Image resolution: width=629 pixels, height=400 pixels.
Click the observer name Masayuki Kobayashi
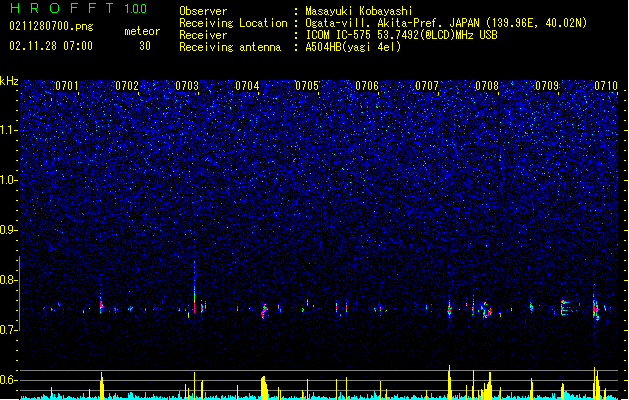[359, 11]
